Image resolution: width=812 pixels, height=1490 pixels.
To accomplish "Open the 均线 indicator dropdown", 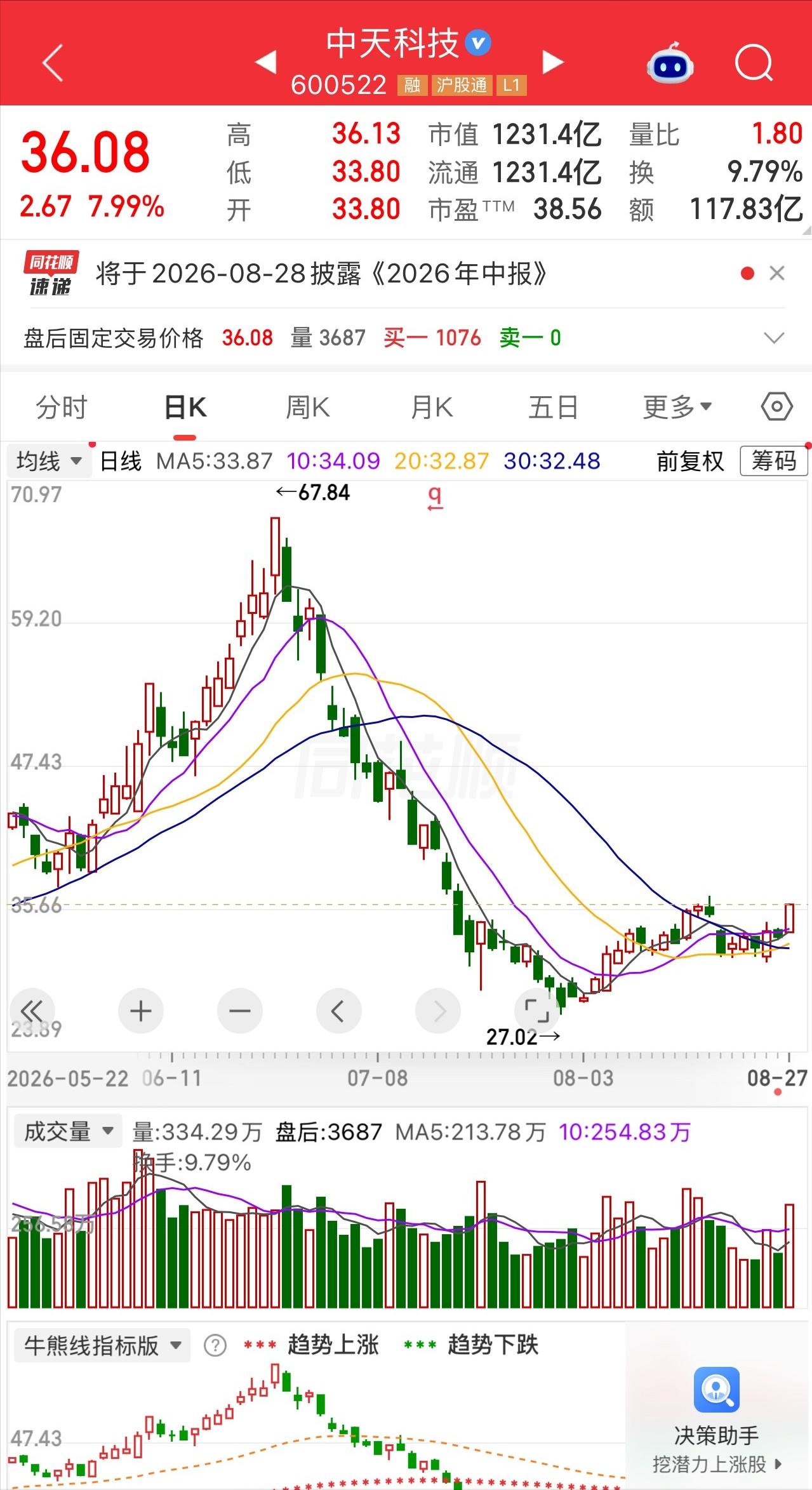I will click(x=50, y=461).
